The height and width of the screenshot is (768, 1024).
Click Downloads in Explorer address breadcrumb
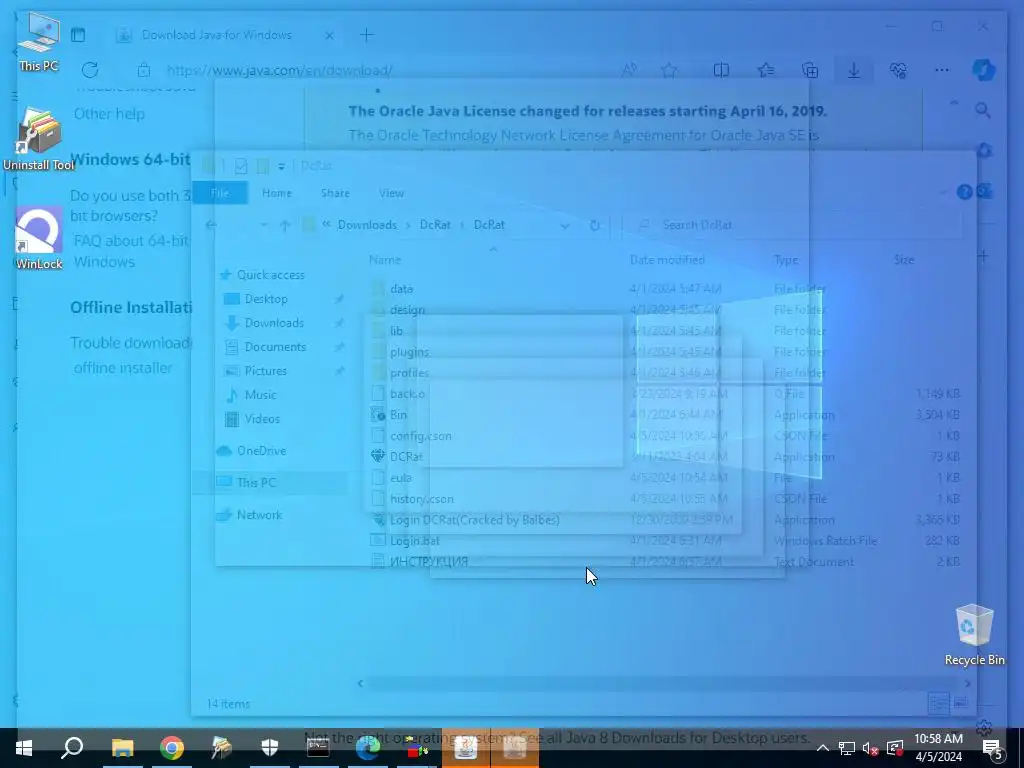point(367,225)
